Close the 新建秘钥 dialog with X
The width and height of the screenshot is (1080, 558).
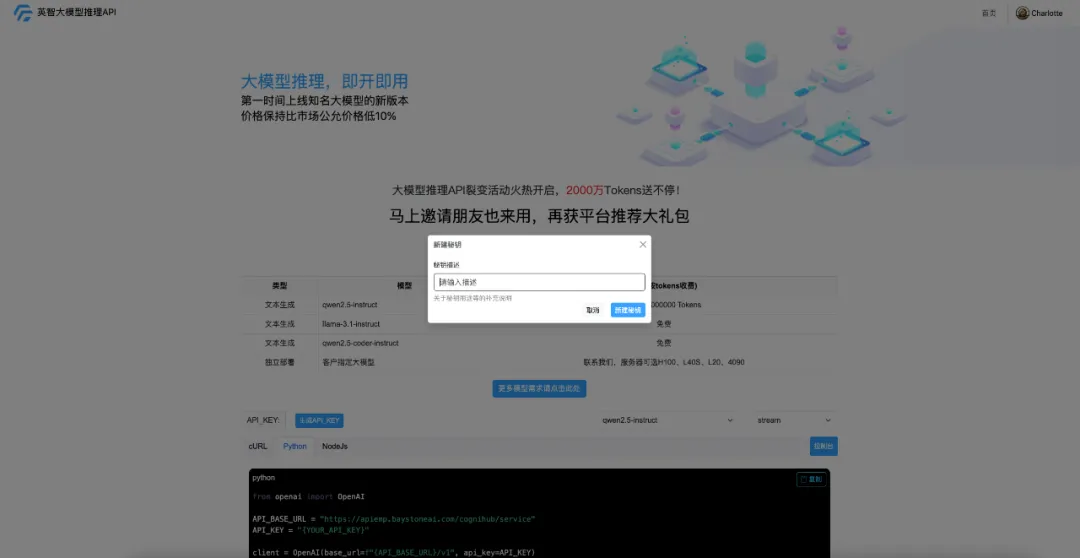point(643,245)
